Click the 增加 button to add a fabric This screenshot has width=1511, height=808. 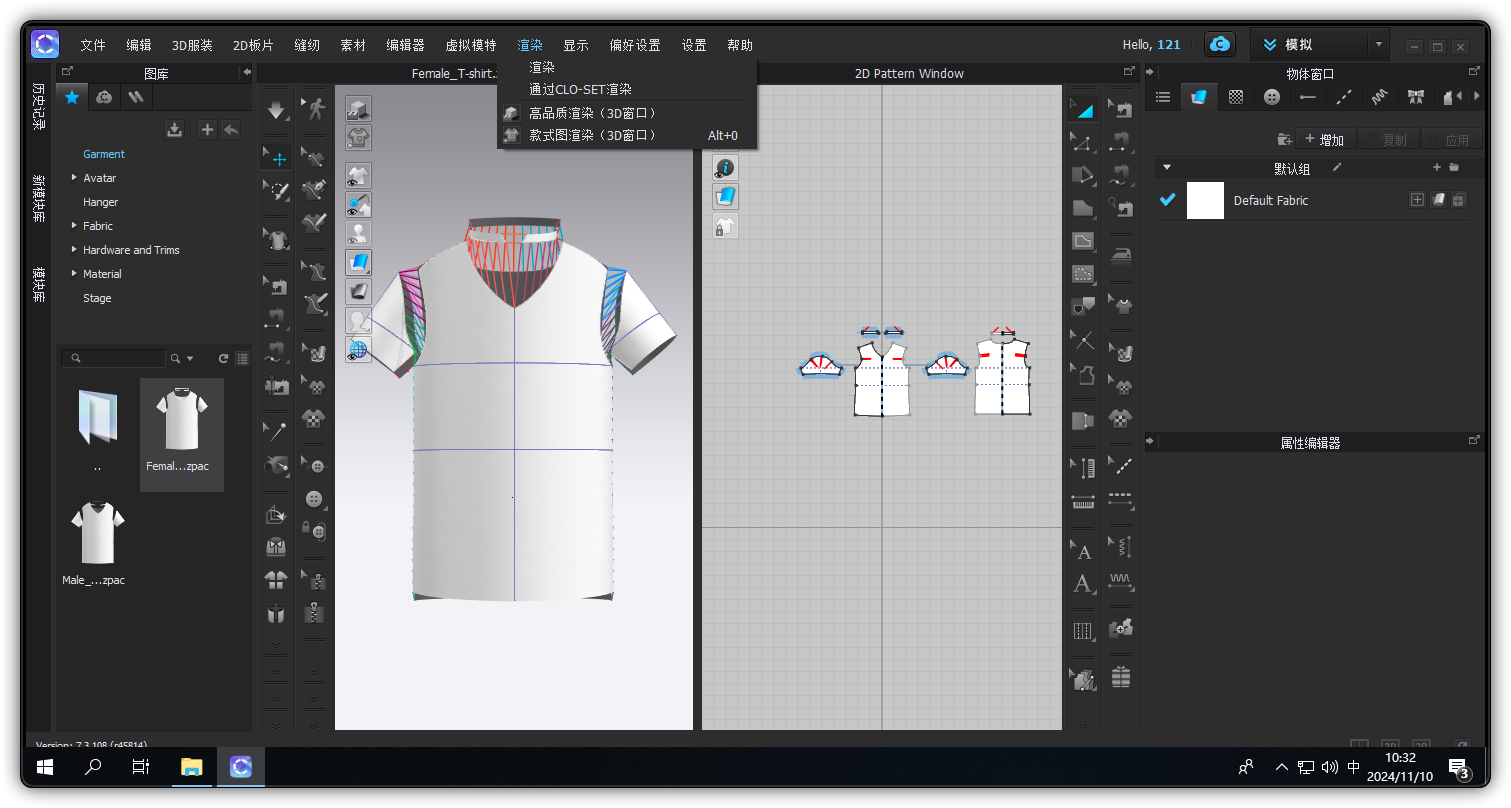click(x=1326, y=138)
